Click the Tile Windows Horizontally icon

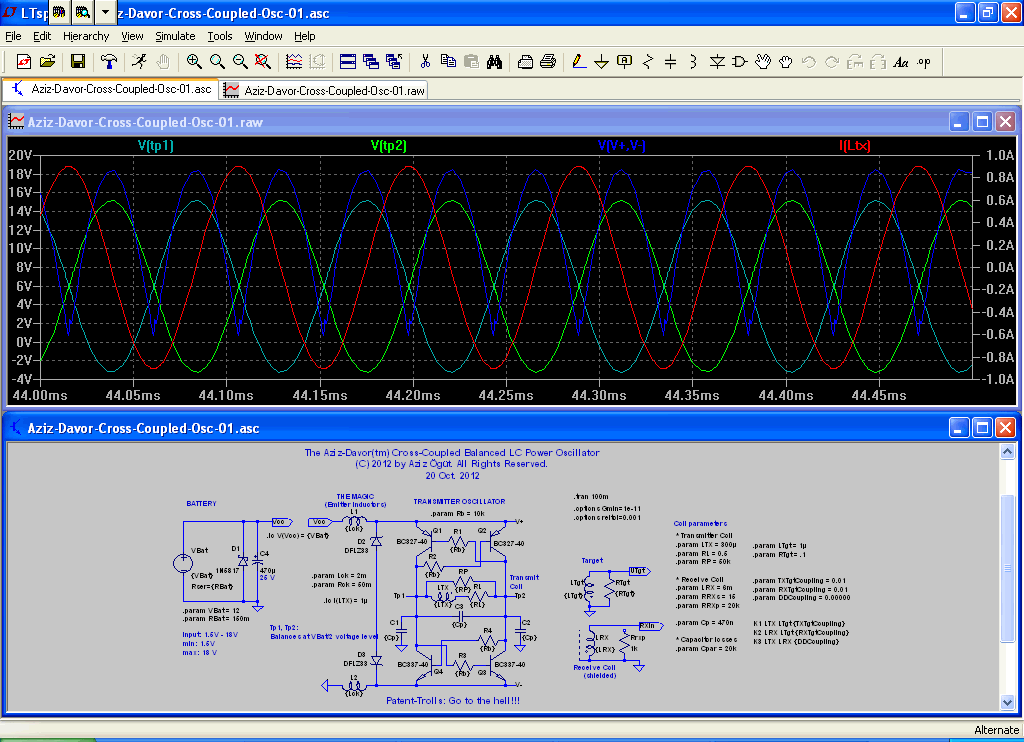[x=348, y=61]
